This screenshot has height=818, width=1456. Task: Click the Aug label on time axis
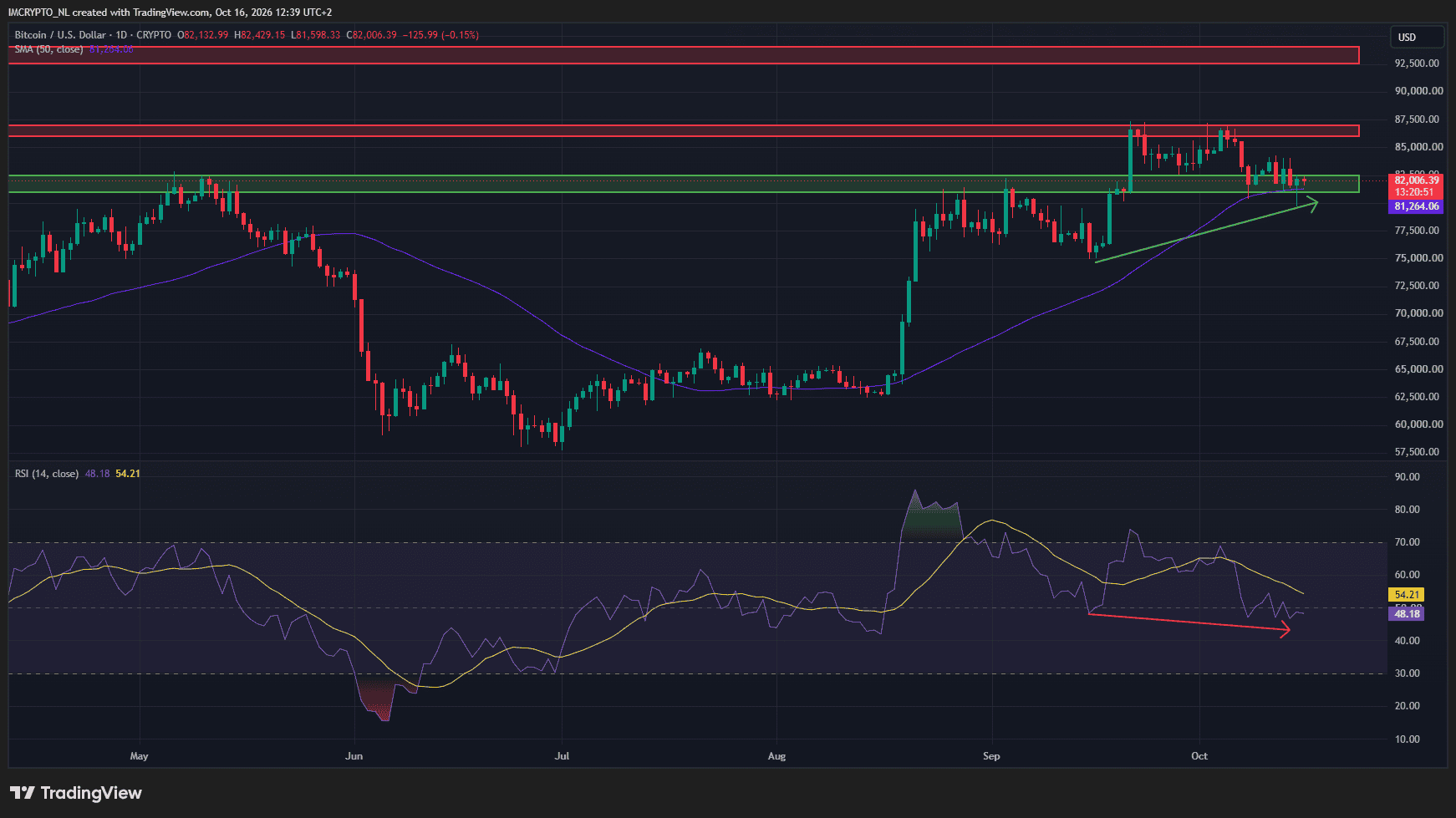click(x=776, y=756)
